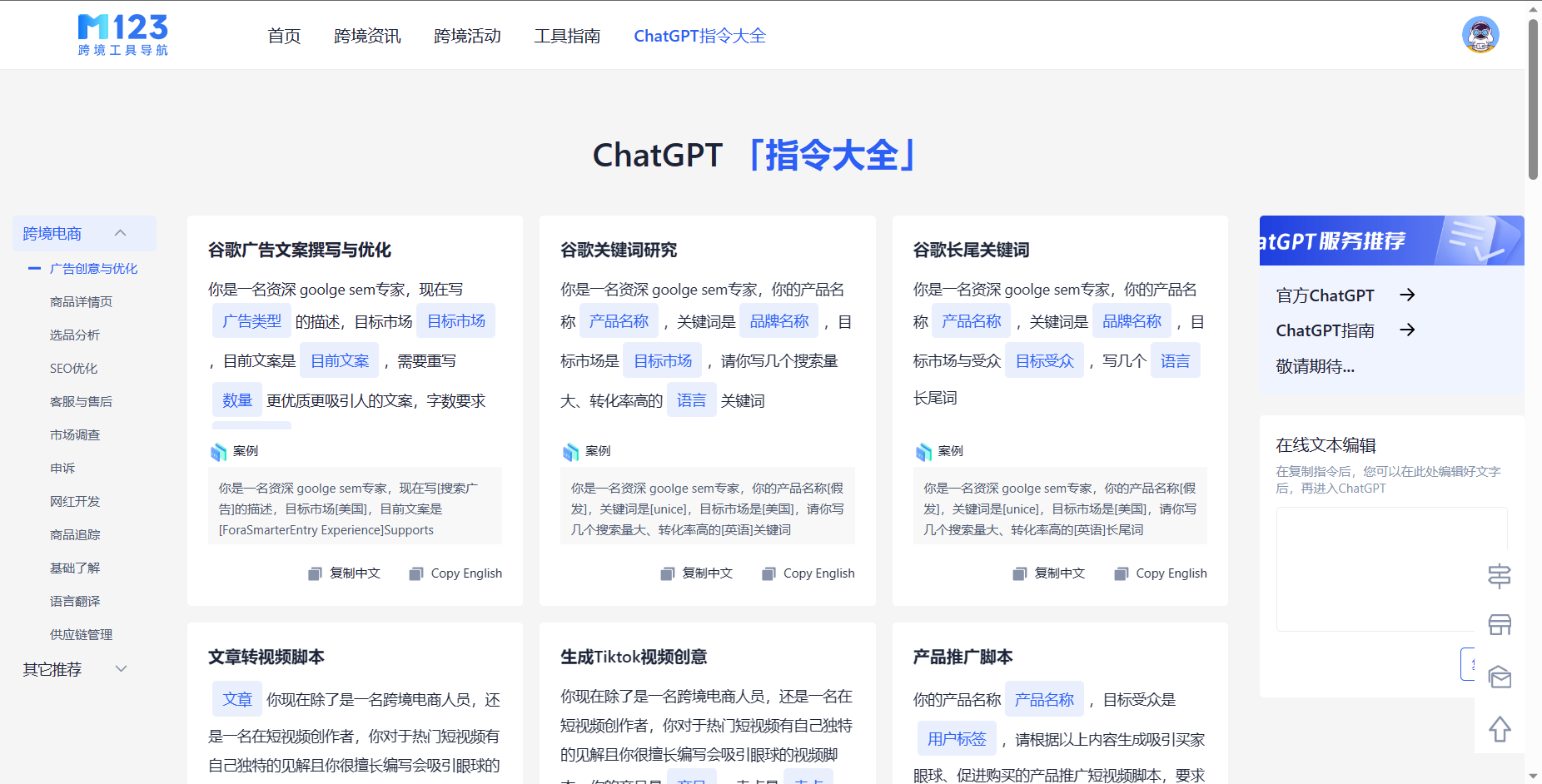
Task: Select 客服与售后 in the sidebar
Action: pos(81,402)
